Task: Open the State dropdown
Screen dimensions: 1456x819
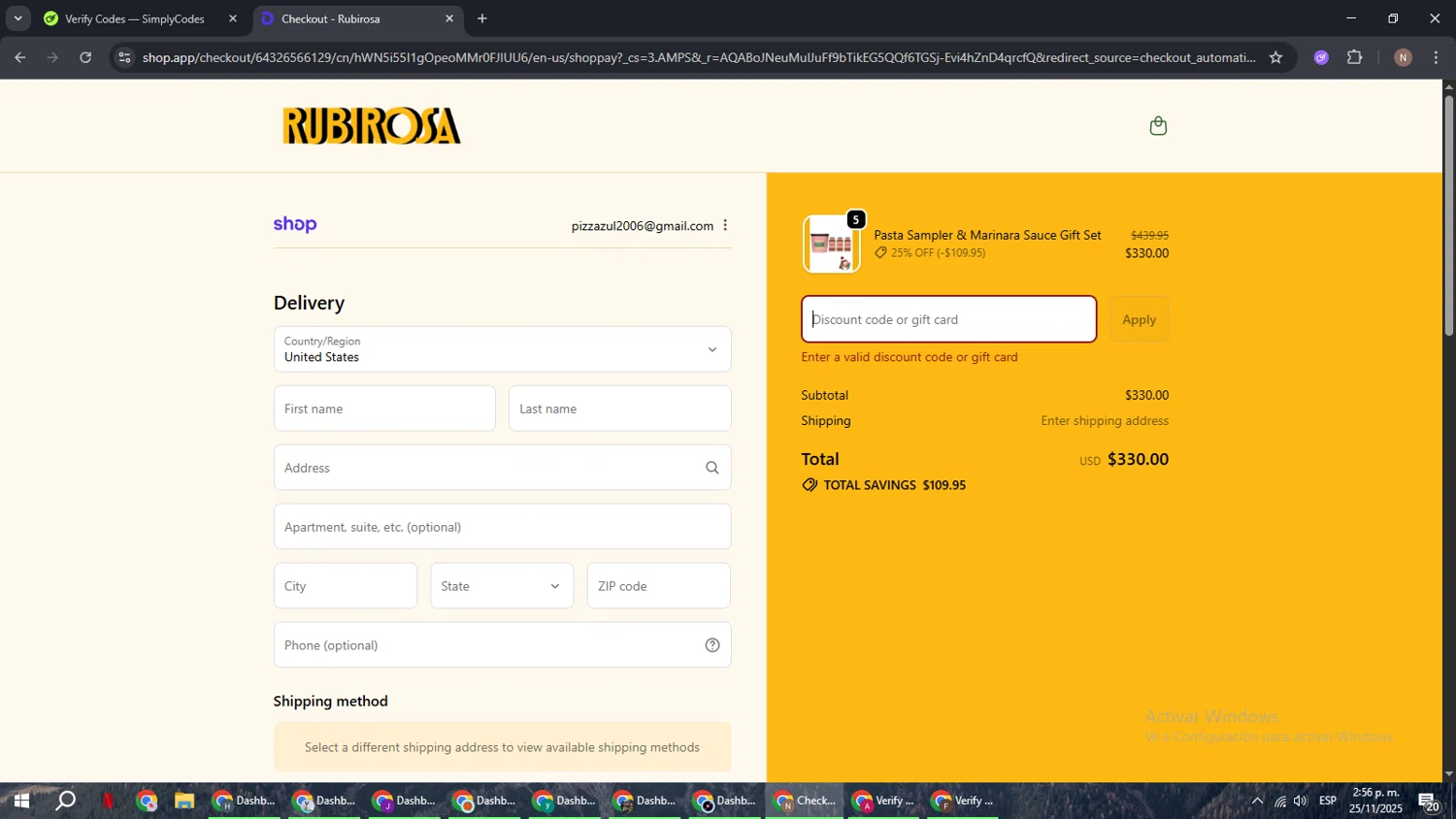Action: click(502, 586)
